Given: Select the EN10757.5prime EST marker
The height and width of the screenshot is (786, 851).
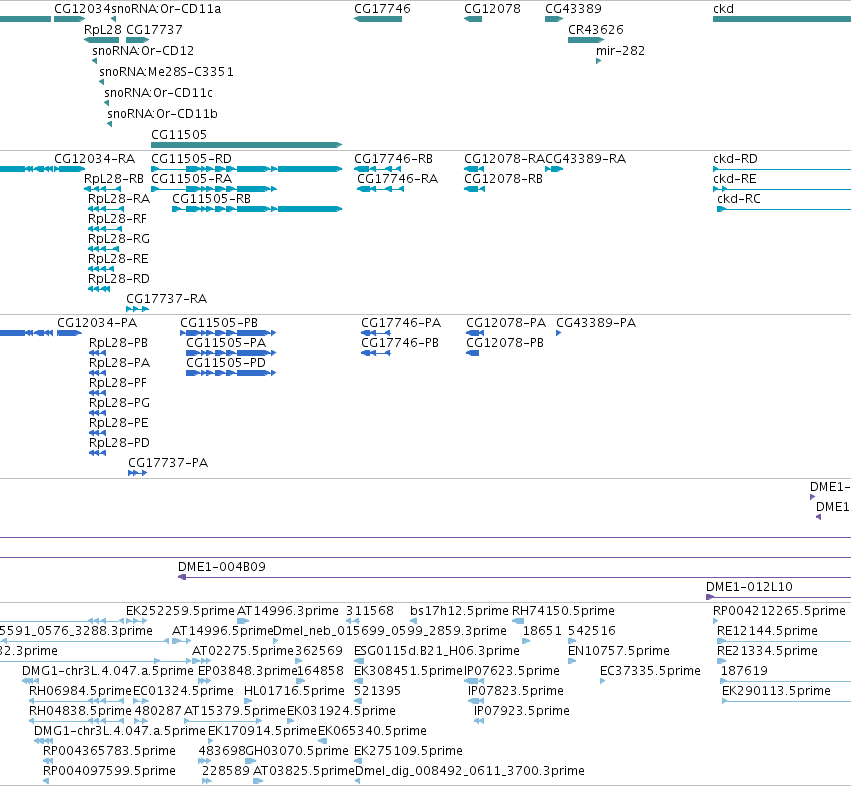Looking at the screenshot, I should click(572, 661).
